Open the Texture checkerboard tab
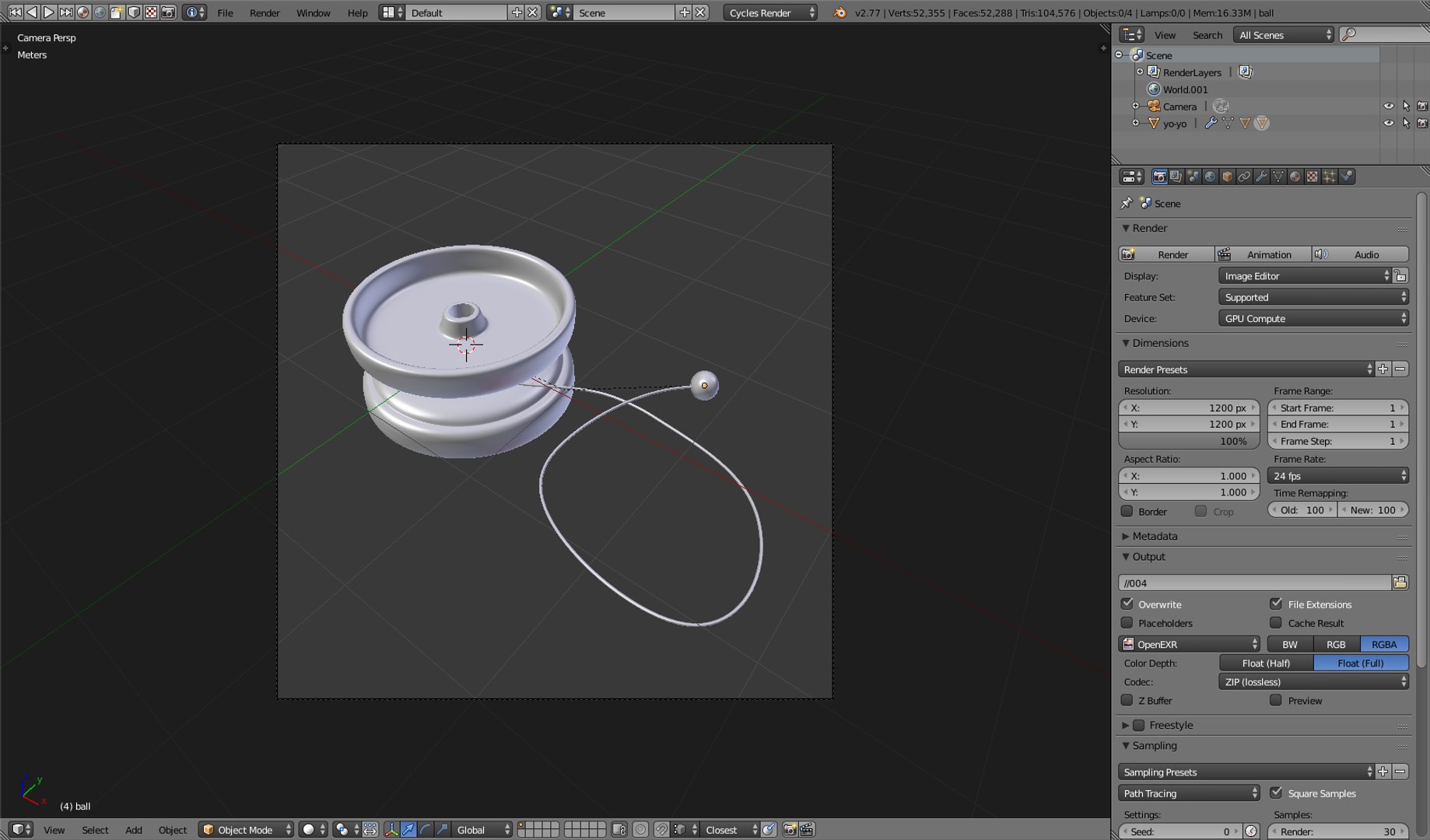The image size is (1430, 840). point(1313,177)
